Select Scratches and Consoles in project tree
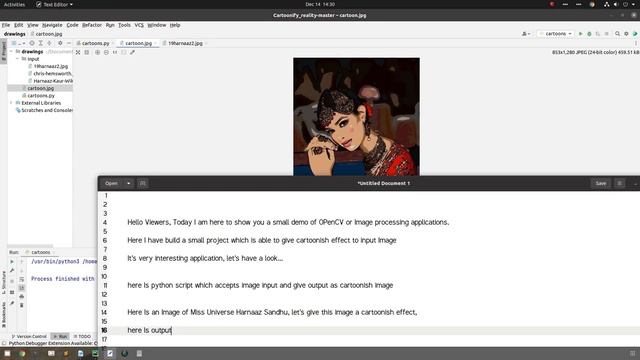 pos(44,110)
